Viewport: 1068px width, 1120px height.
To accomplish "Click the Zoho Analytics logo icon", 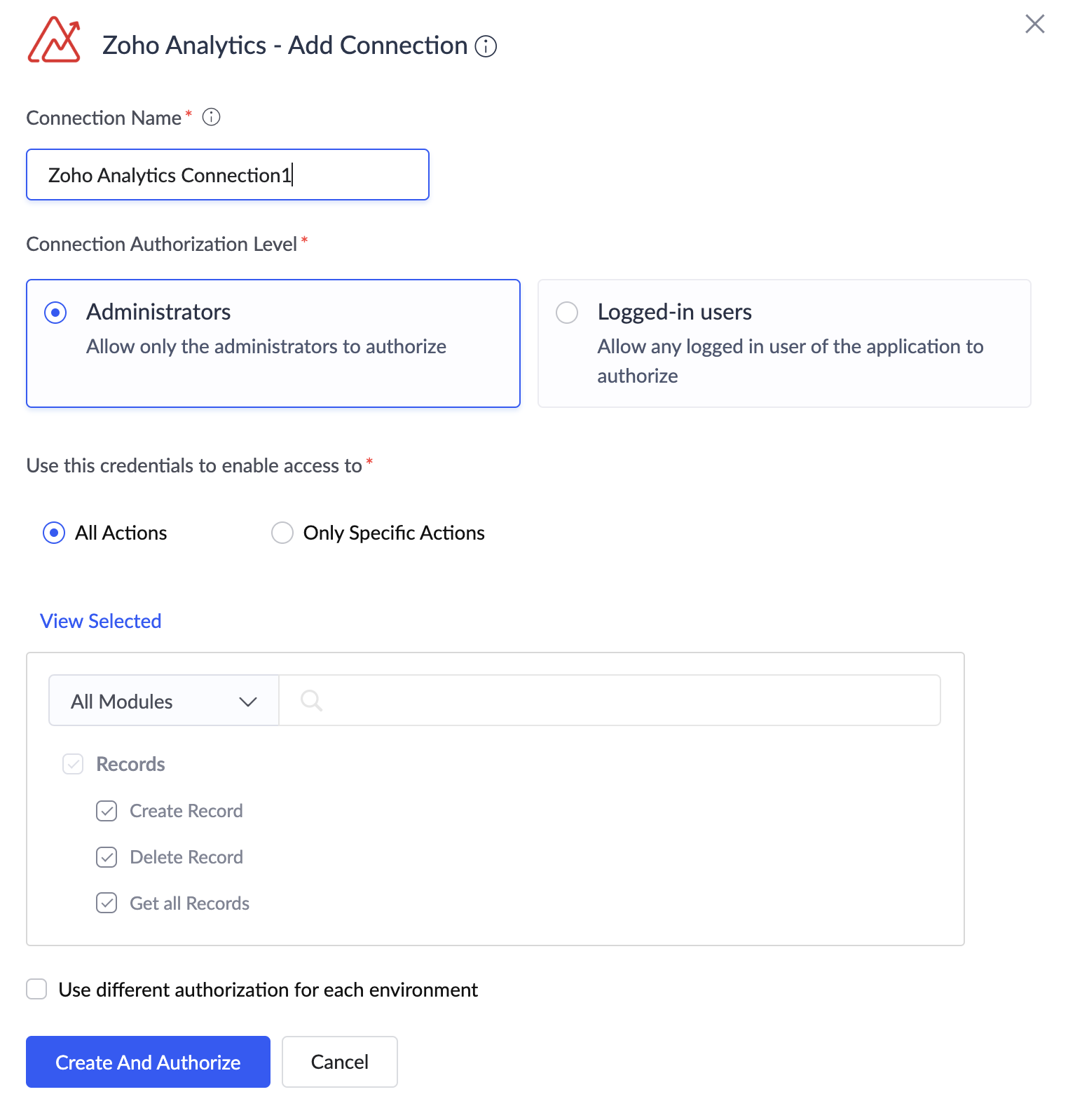I will point(54,41).
